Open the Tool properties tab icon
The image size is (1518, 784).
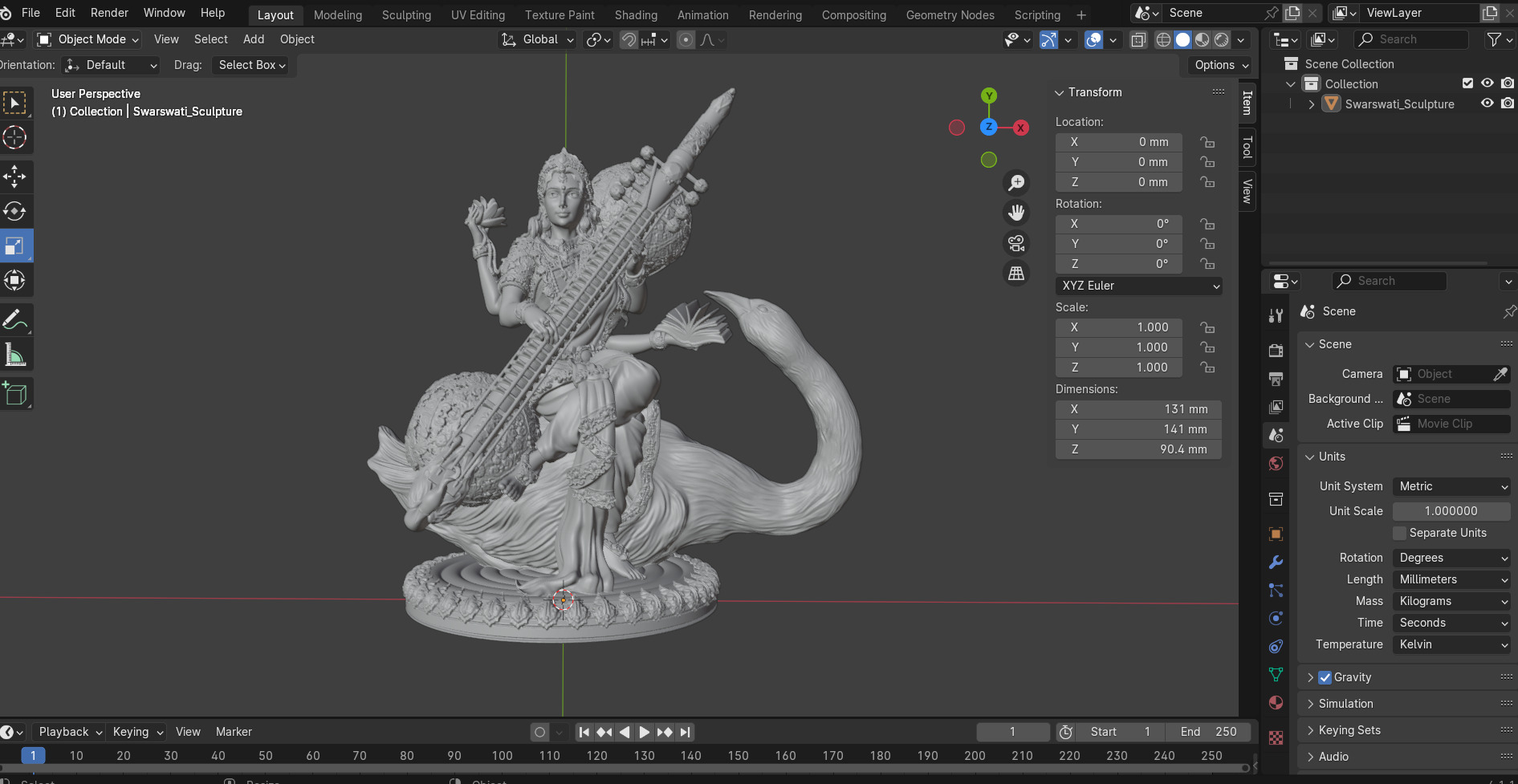click(1276, 316)
